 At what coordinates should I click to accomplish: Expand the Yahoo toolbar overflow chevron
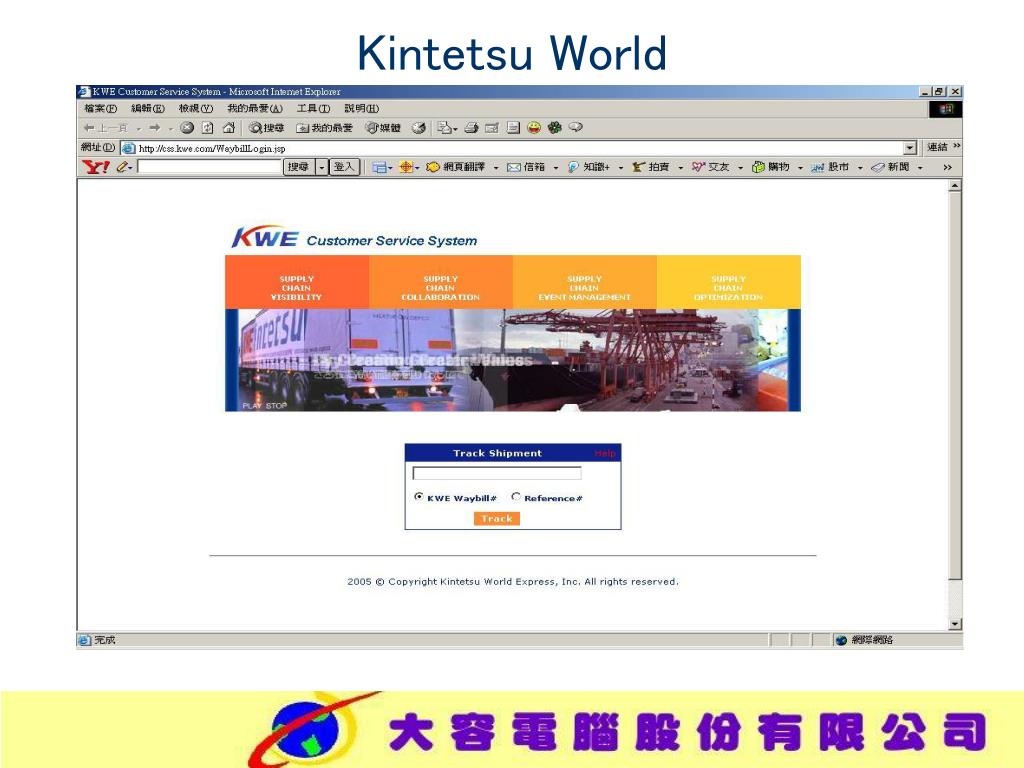point(948,167)
